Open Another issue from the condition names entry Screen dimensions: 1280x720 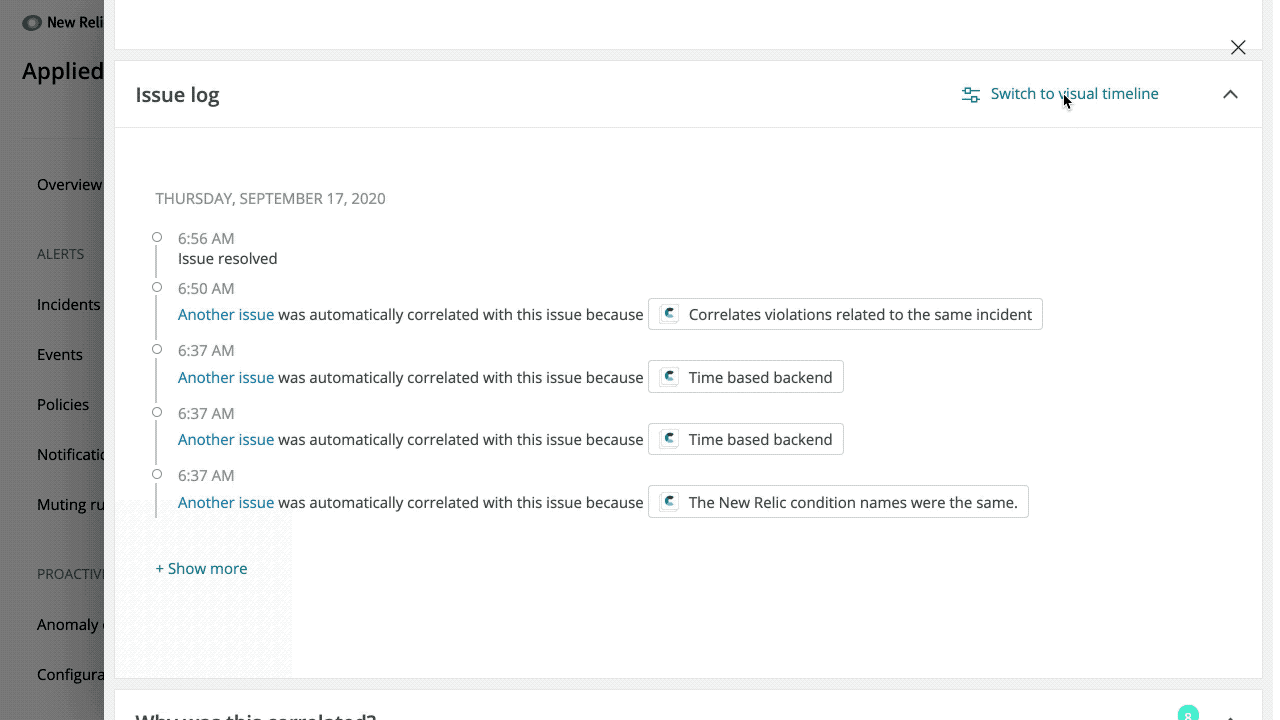225,501
